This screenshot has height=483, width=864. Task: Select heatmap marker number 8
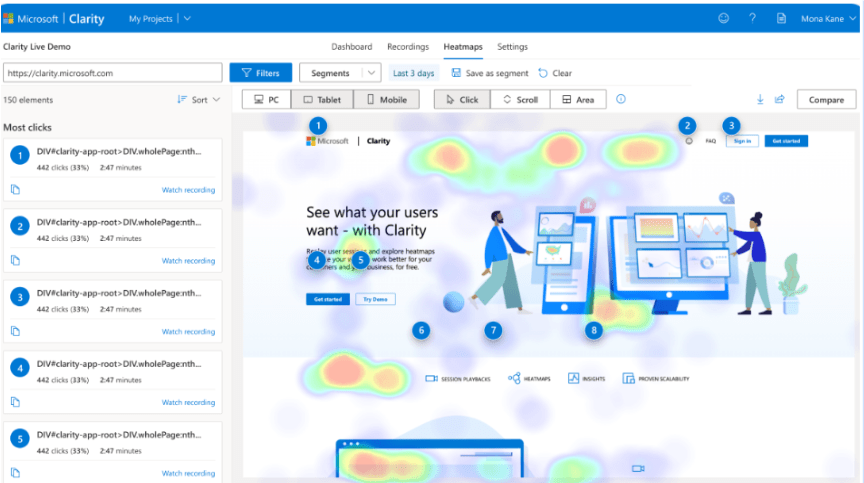pos(593,330)
